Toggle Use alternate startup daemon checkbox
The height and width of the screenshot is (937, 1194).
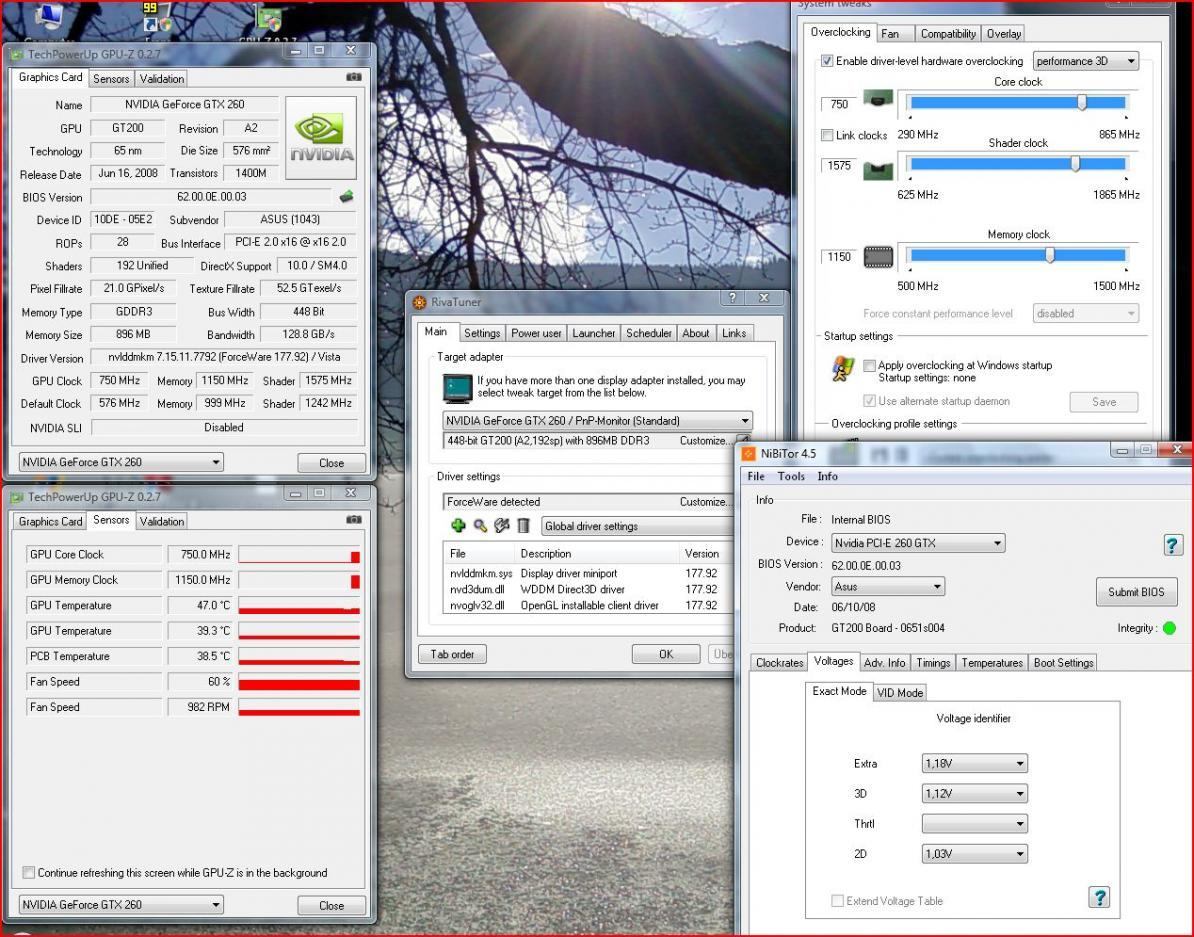[869, 401]
